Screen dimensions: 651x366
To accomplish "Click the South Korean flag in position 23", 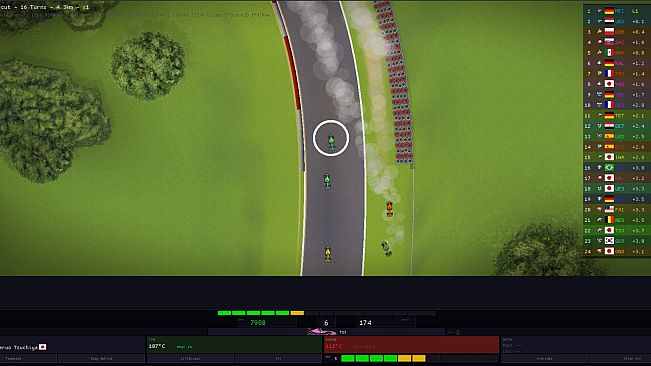I will coord(609,241).
